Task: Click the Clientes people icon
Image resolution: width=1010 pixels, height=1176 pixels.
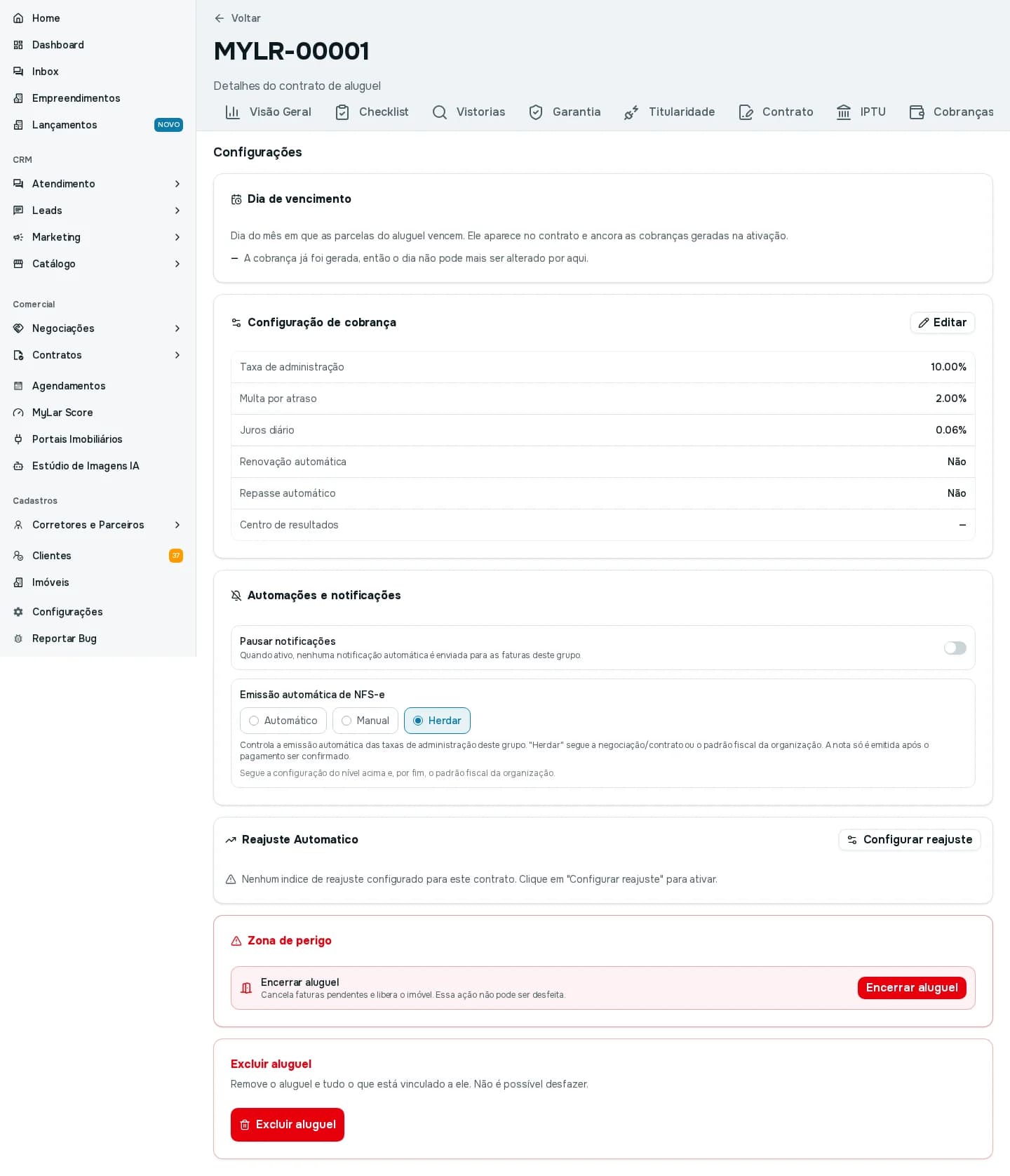Action: 18,556
